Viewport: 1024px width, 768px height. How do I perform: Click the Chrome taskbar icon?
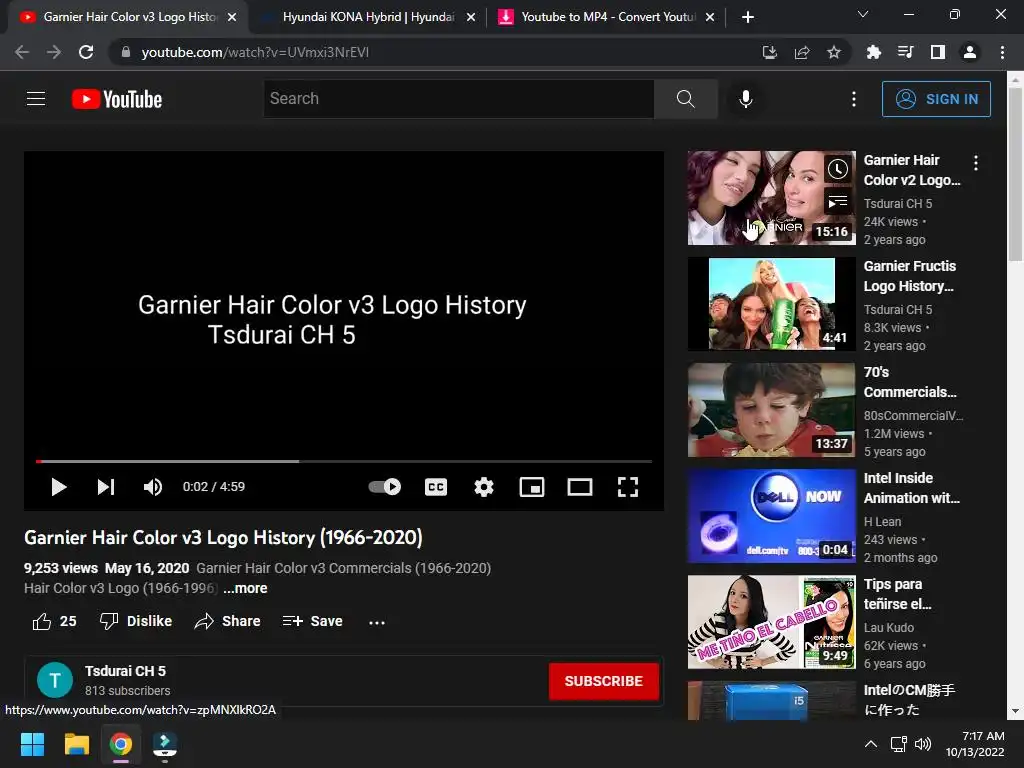tap(121, 744)
